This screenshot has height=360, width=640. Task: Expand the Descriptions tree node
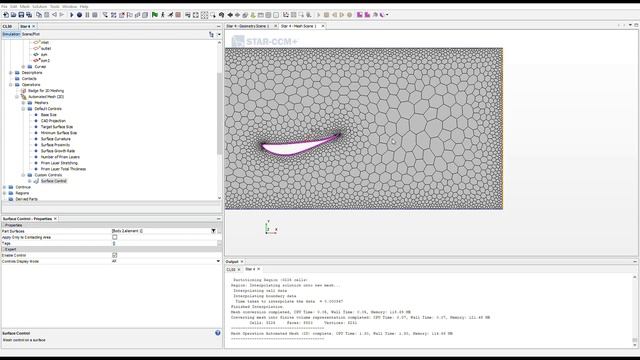[x=11, y=73]
